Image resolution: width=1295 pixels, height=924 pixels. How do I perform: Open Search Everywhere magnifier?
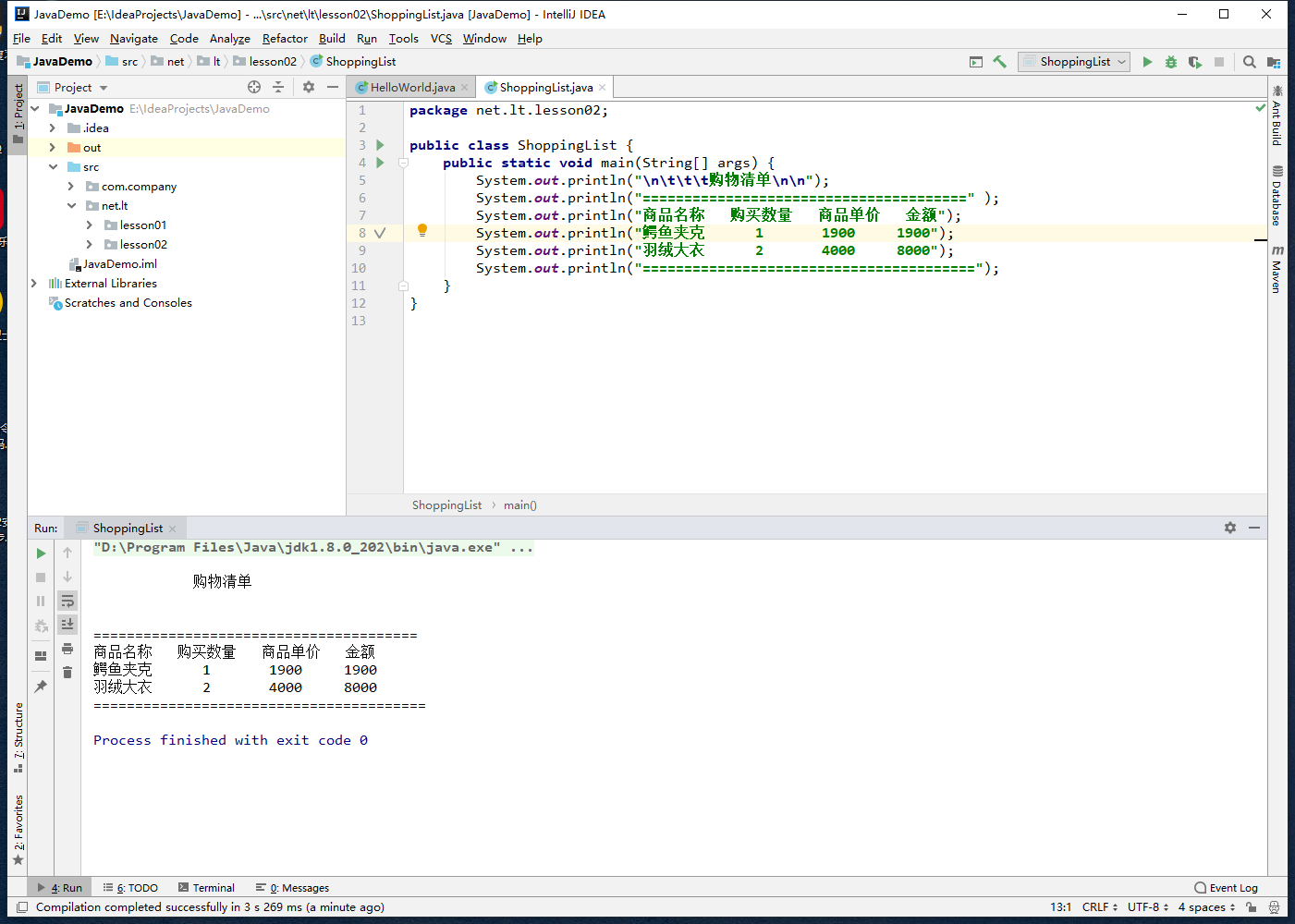[1250, 62]
